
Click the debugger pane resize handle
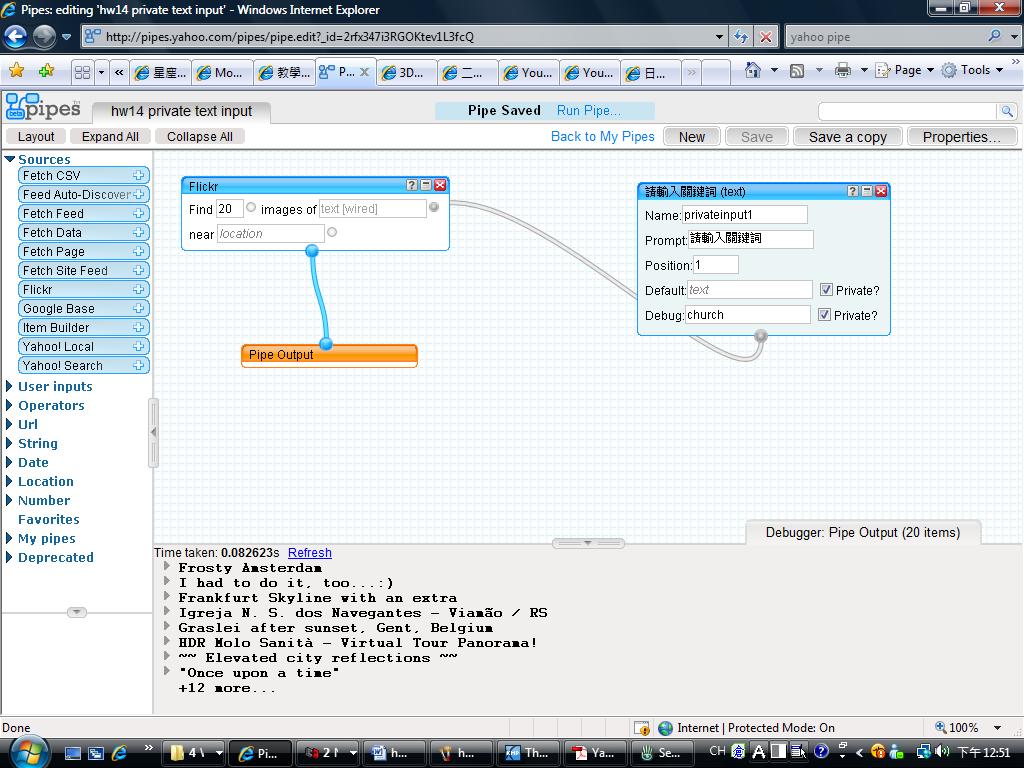point(588,543)
